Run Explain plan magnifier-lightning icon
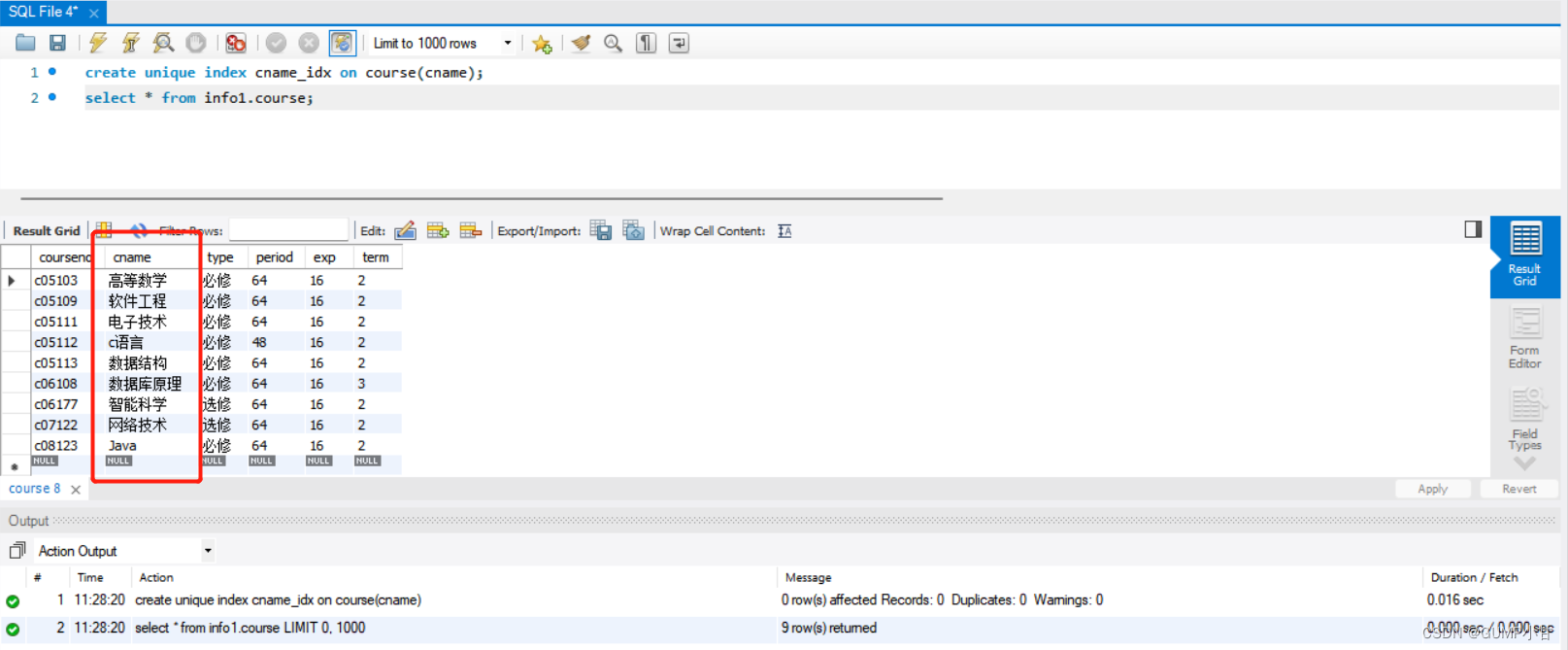This screenshot has width=1568, height=650. (x=163, y=43)
